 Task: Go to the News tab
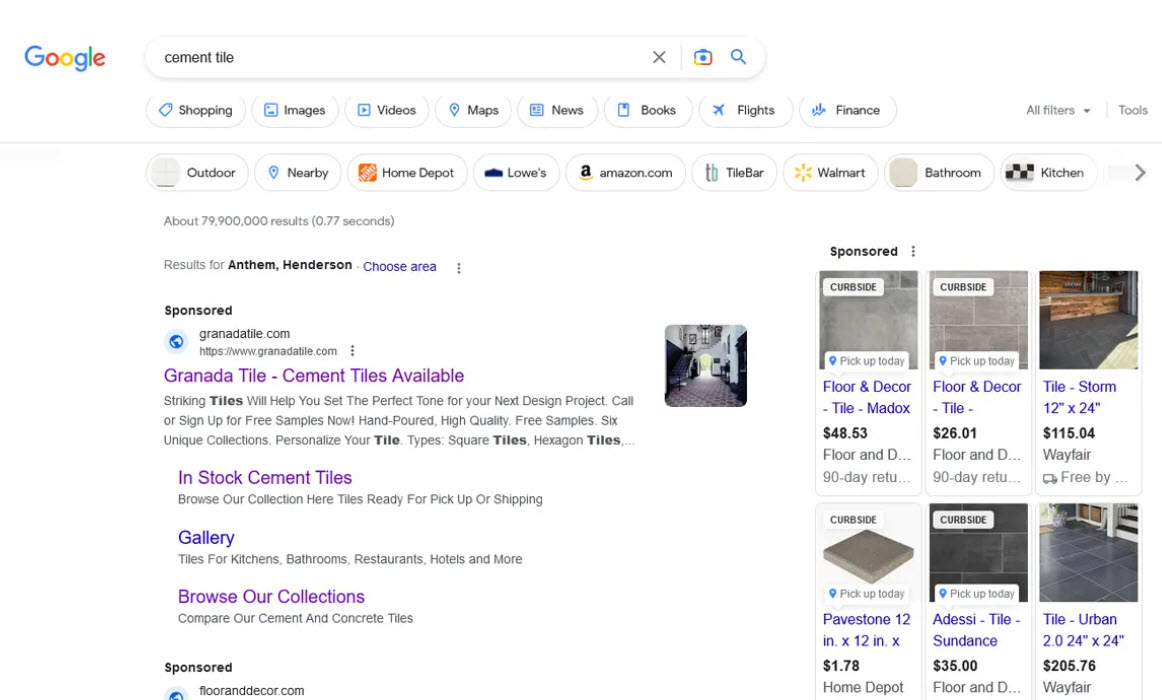coord(557,110)
